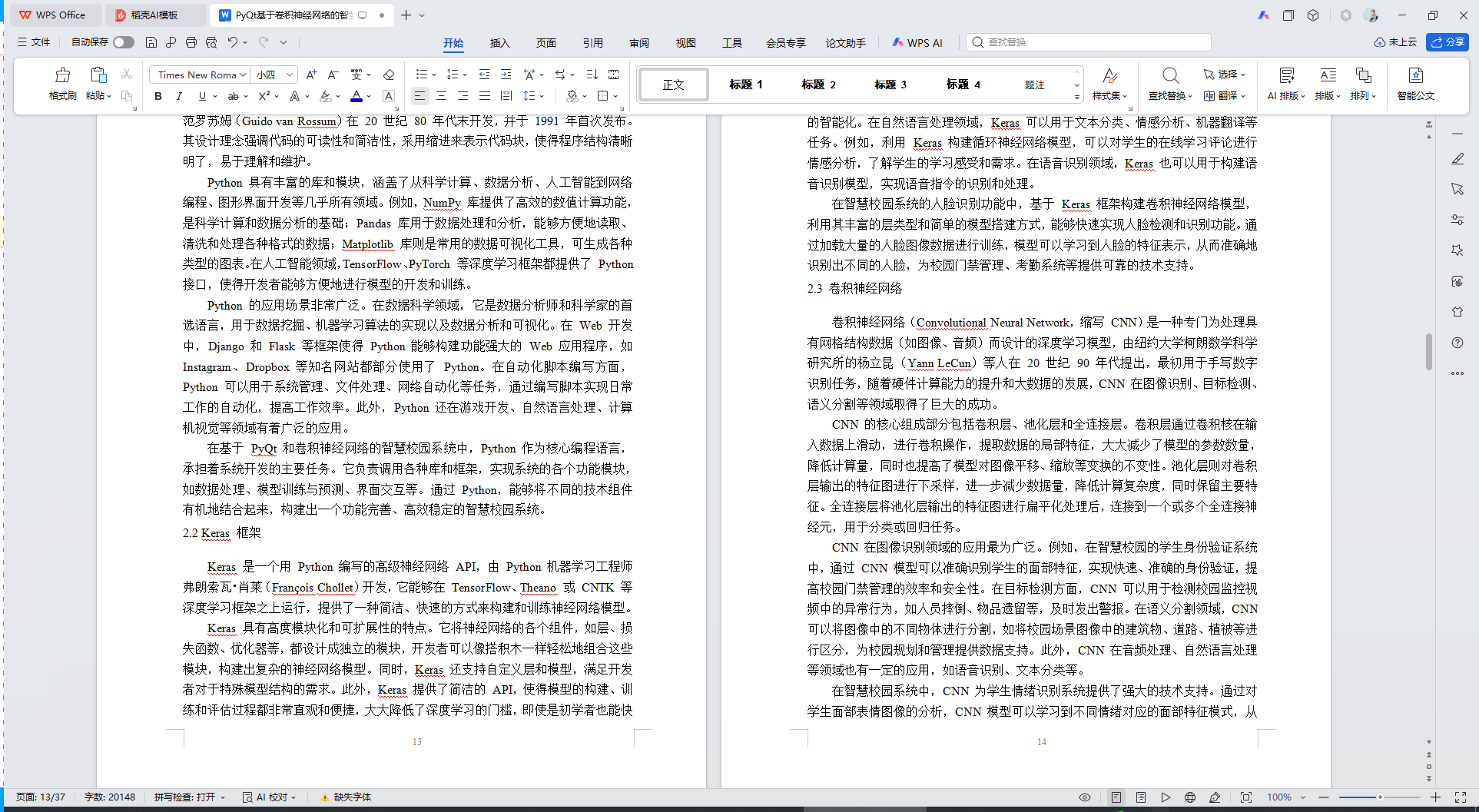
Task: Click the Clear formatting eraser icon
Action: [x=389, y=75]
